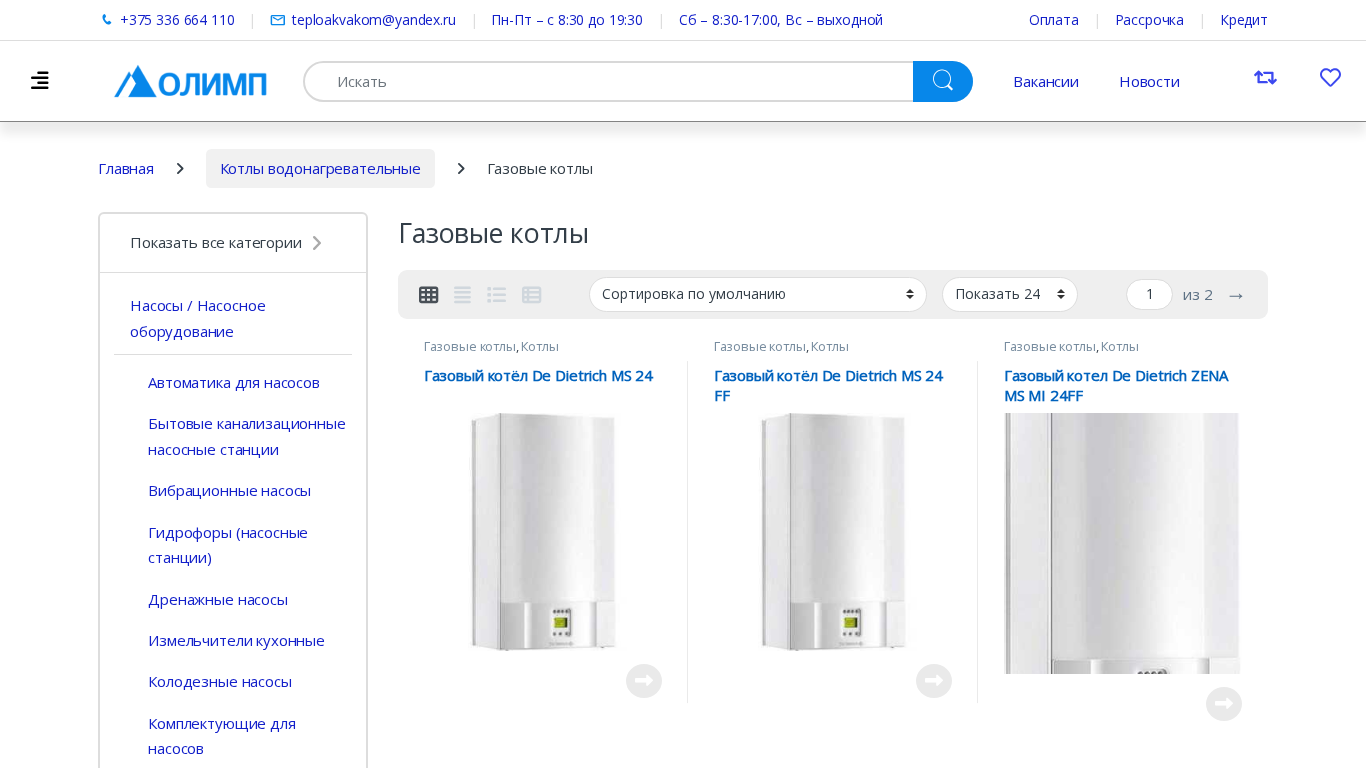The height and width of the screenshot is (768, 1366).
Task: Click the phone icon in top bar
Action: click(107, 20)
